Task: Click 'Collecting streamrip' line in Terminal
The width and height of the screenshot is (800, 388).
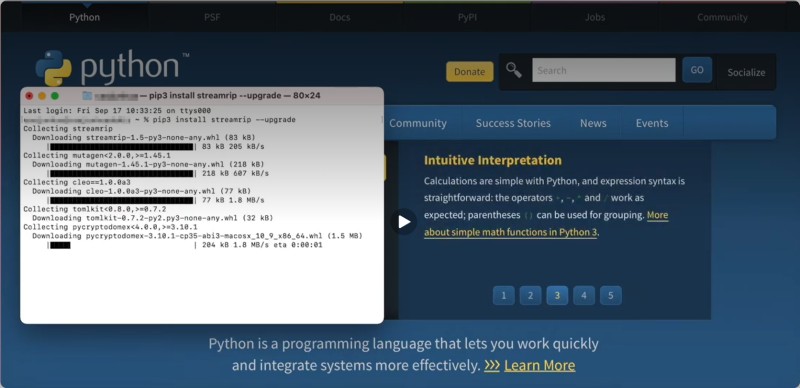Action: pyautogui.click(x=68, y=129)
